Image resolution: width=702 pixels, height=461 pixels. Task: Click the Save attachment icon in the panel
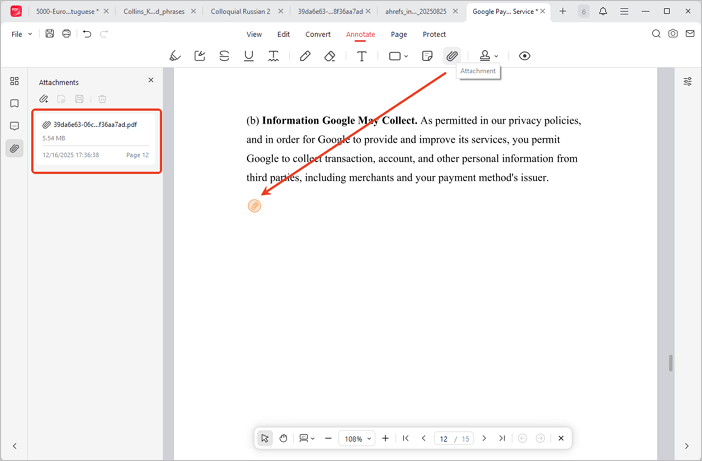(79, 99)
